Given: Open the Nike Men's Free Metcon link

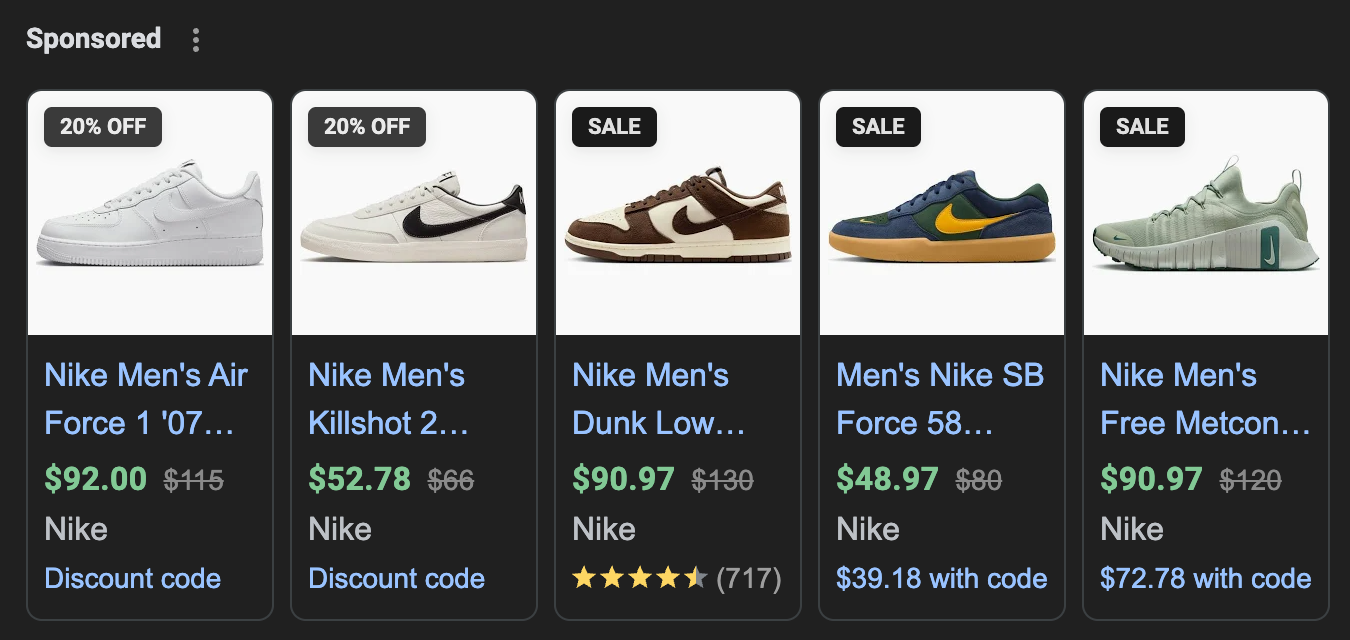Looking at the screenshot, I should click(x=1204, y=399).
